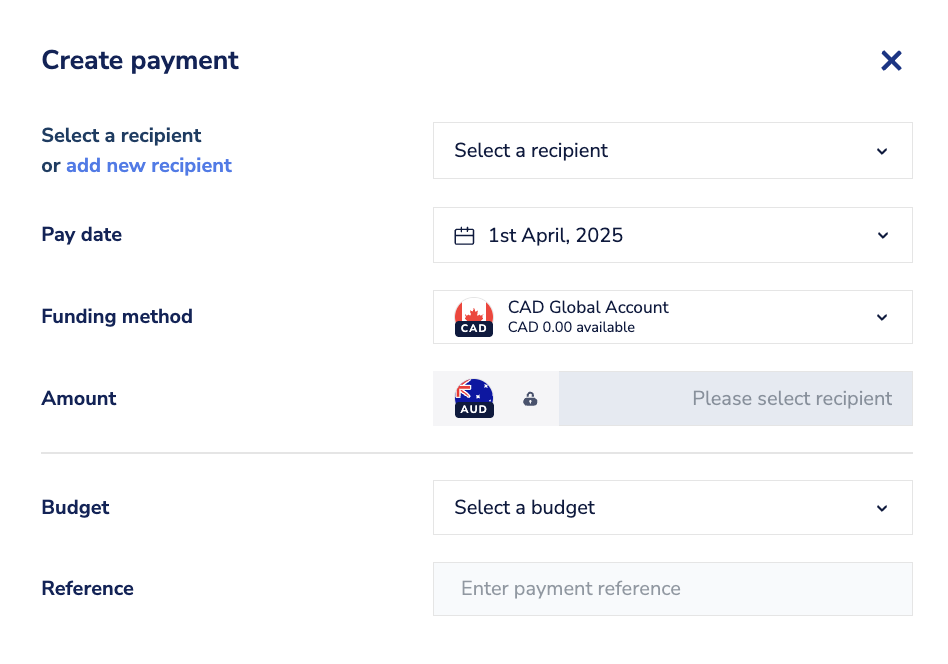Click the Australian AUD flag icon
The image size is (948, 664).
pos(474,398)
